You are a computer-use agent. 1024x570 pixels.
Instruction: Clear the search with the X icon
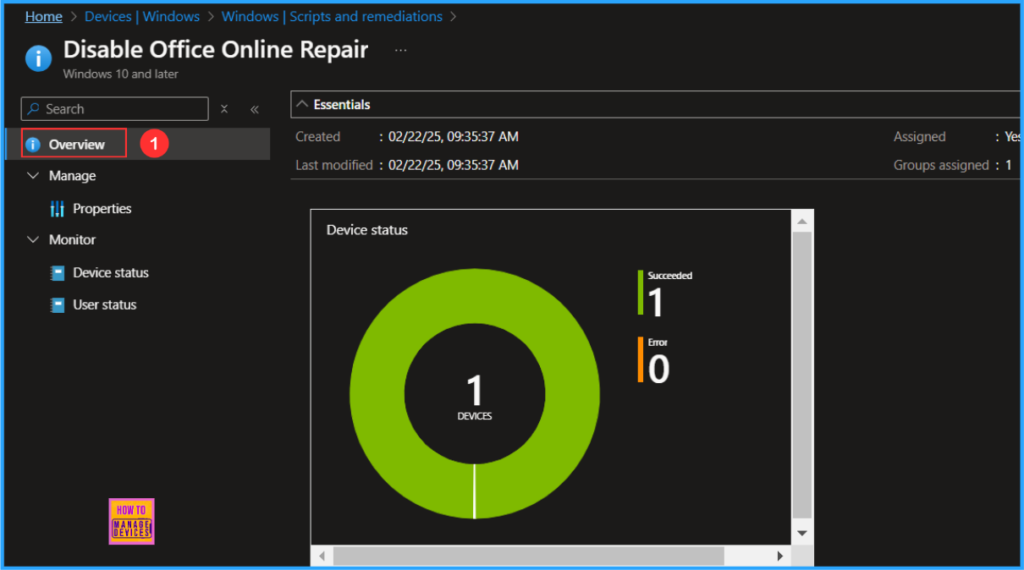pyautogui.click(x=224, y=109)
